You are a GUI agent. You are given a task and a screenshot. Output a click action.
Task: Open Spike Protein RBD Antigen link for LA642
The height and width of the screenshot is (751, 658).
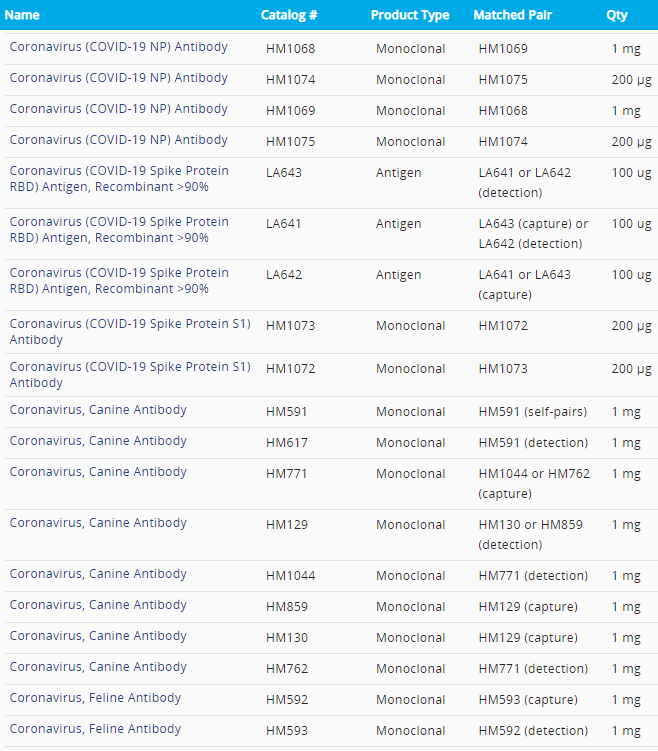pos(119,281)
